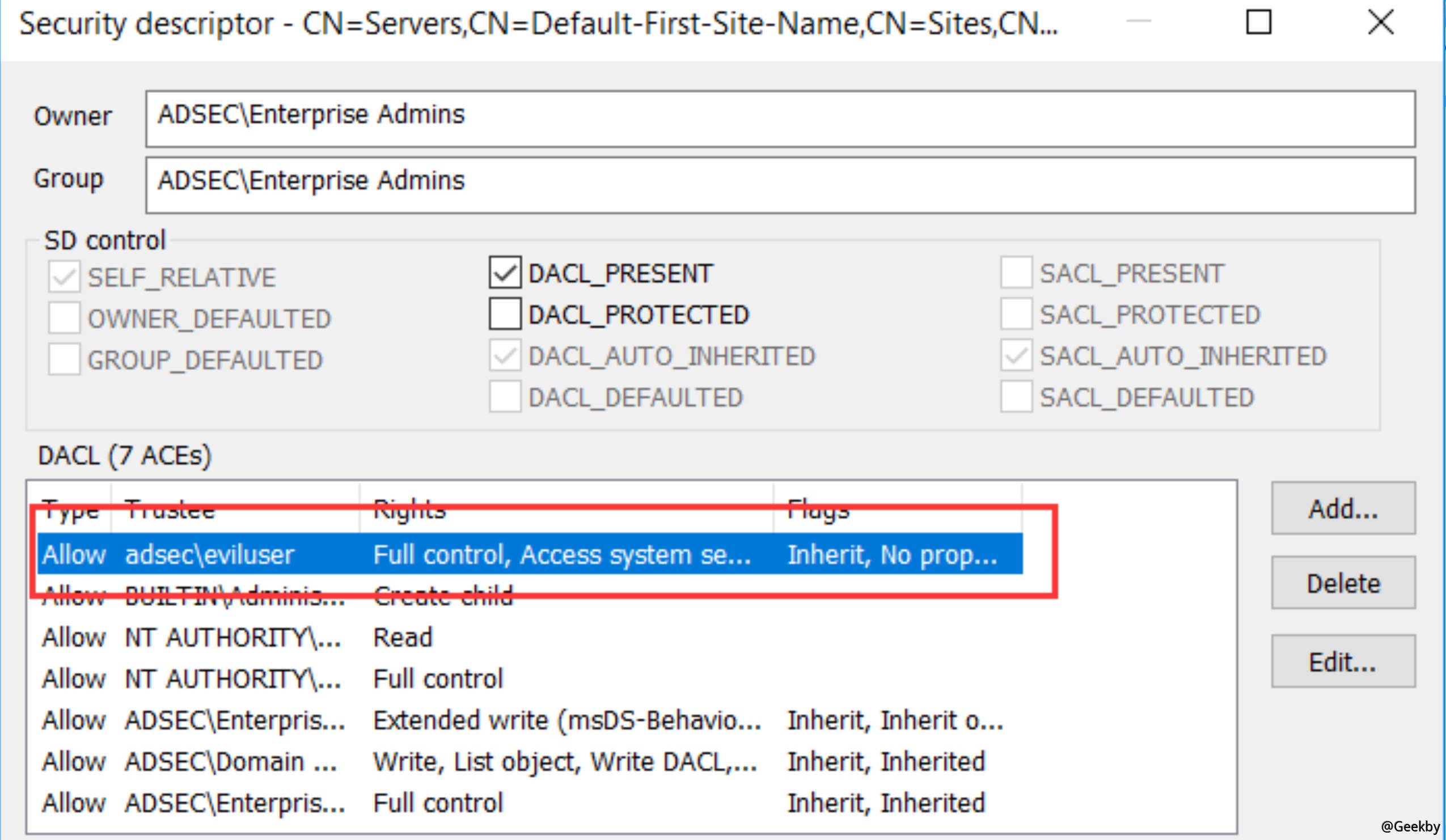Check the SACL_PRESENT checkbox
Image resolution: width=1446 pixels, height=840 pixels.
1016,273
